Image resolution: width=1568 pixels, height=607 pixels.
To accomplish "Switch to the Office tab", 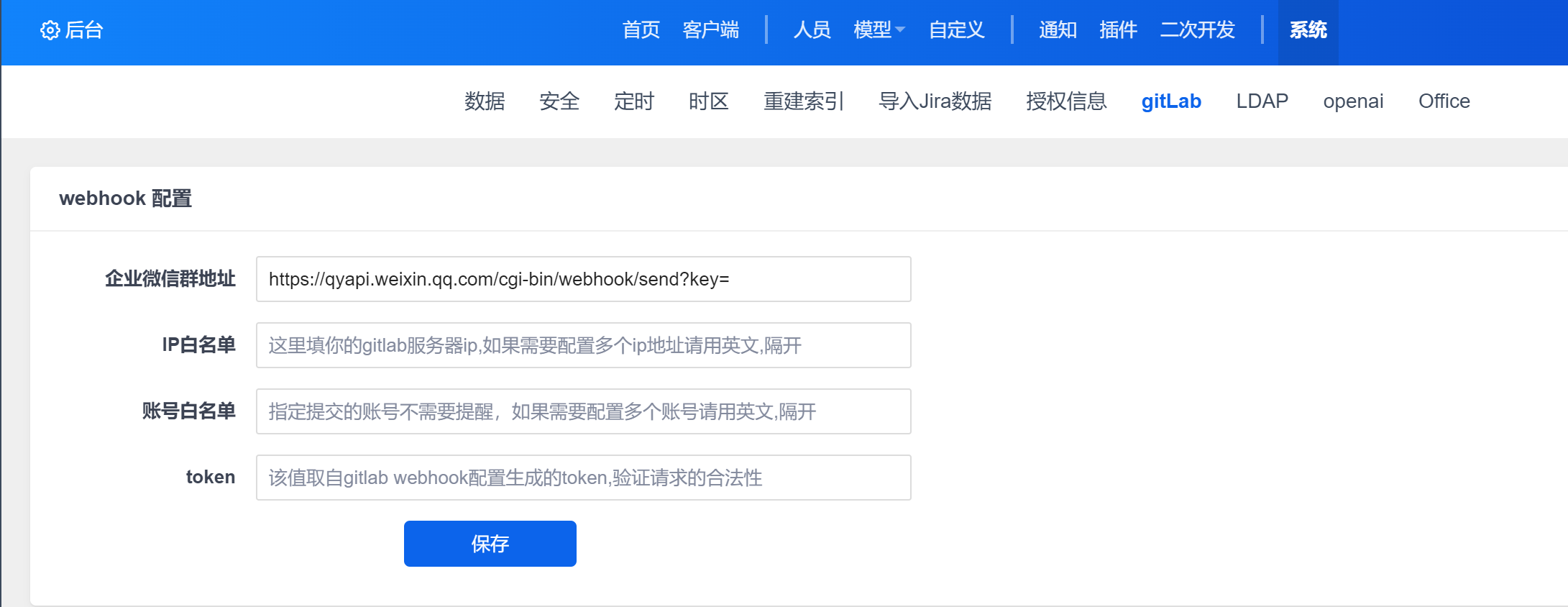I will 1444,101.
